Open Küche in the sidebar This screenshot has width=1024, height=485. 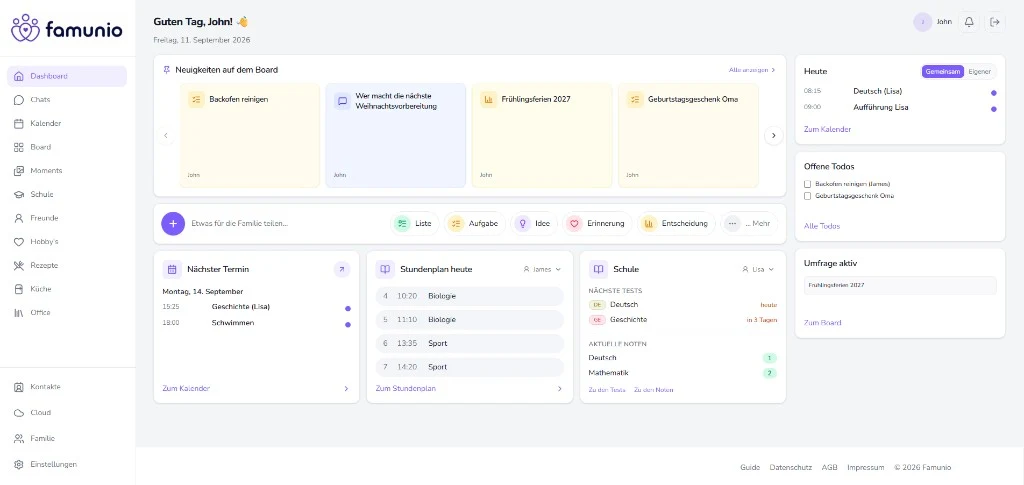coord(67,289)
